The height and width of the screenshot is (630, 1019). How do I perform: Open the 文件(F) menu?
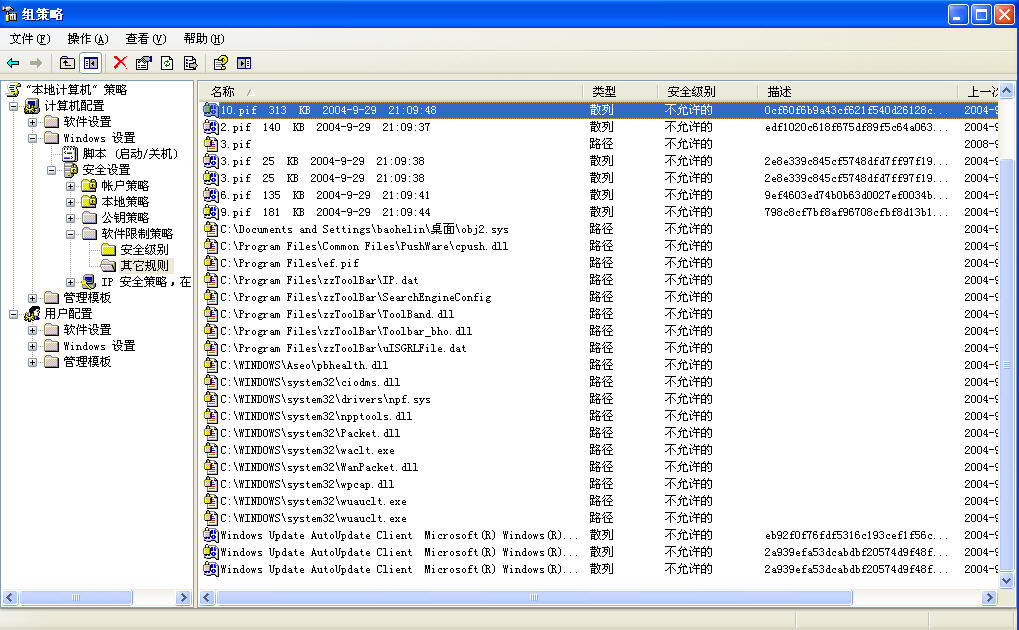pyautogui.click(x=30, y=39)
